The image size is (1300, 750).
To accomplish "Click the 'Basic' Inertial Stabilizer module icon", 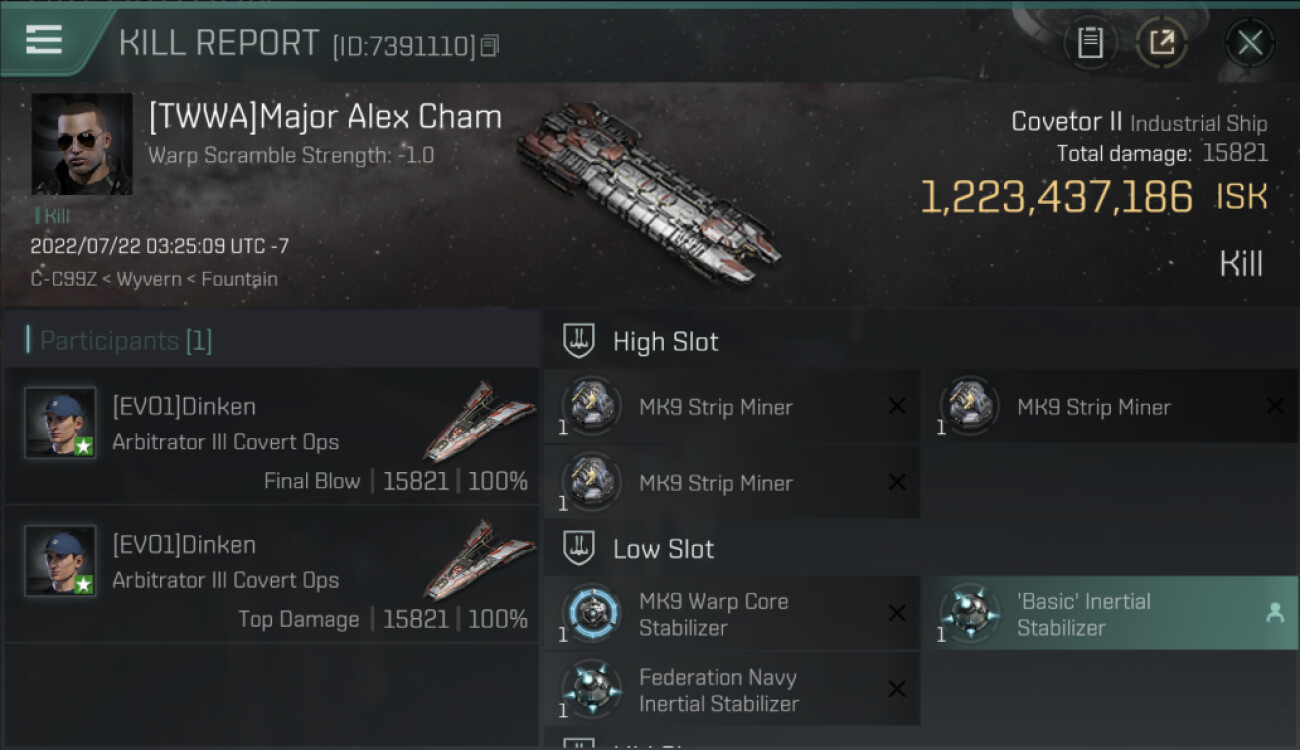I will tap(969, 614).
